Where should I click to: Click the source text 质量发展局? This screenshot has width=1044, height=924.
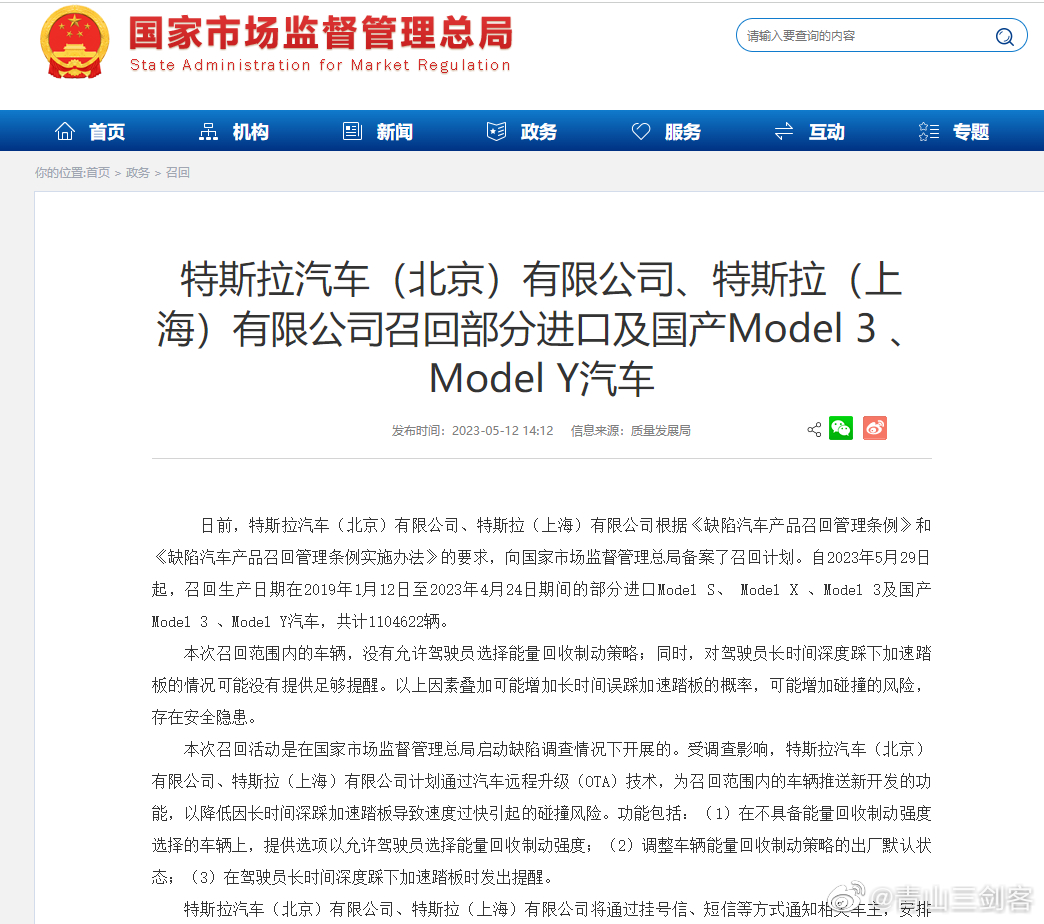(660, 431)
